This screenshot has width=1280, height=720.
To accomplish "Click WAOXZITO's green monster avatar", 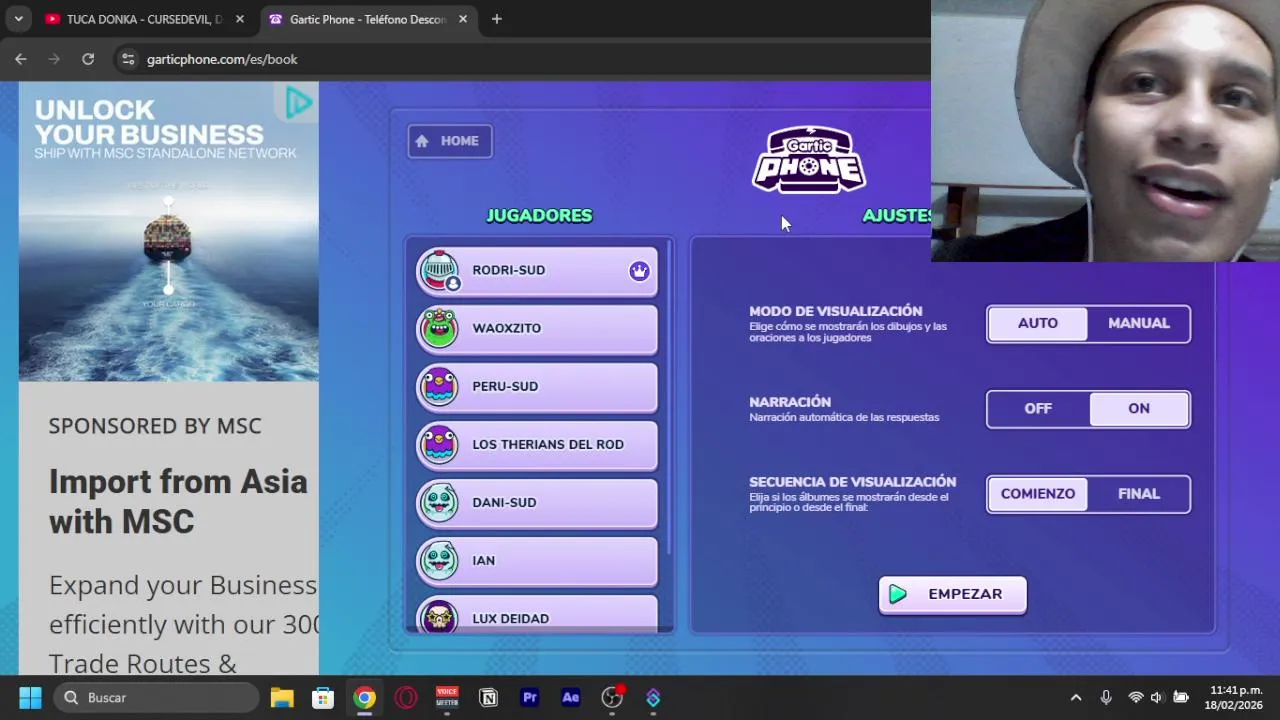I will pyautogui.click(x=439, y=328).
